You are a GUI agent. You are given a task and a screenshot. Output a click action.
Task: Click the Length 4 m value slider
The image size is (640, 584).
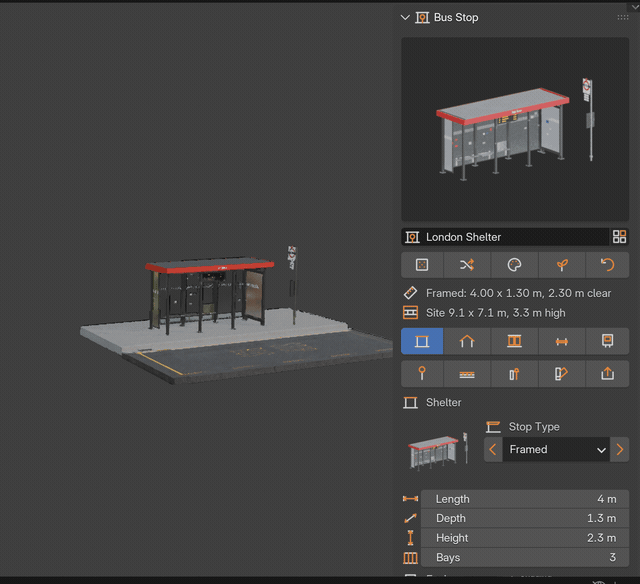point(524,499)
